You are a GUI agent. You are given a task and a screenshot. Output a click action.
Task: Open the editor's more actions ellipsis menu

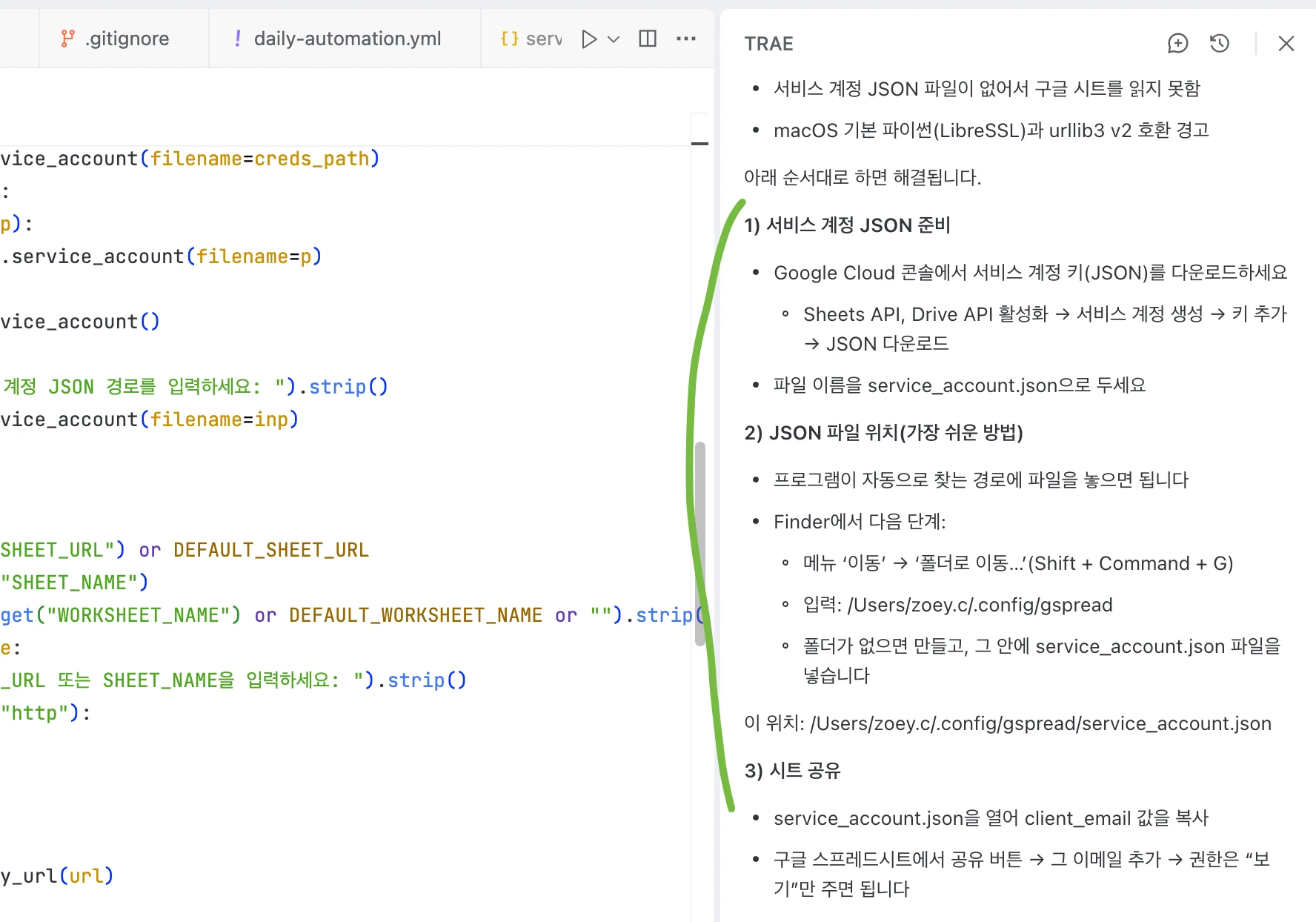click(686, 39)
